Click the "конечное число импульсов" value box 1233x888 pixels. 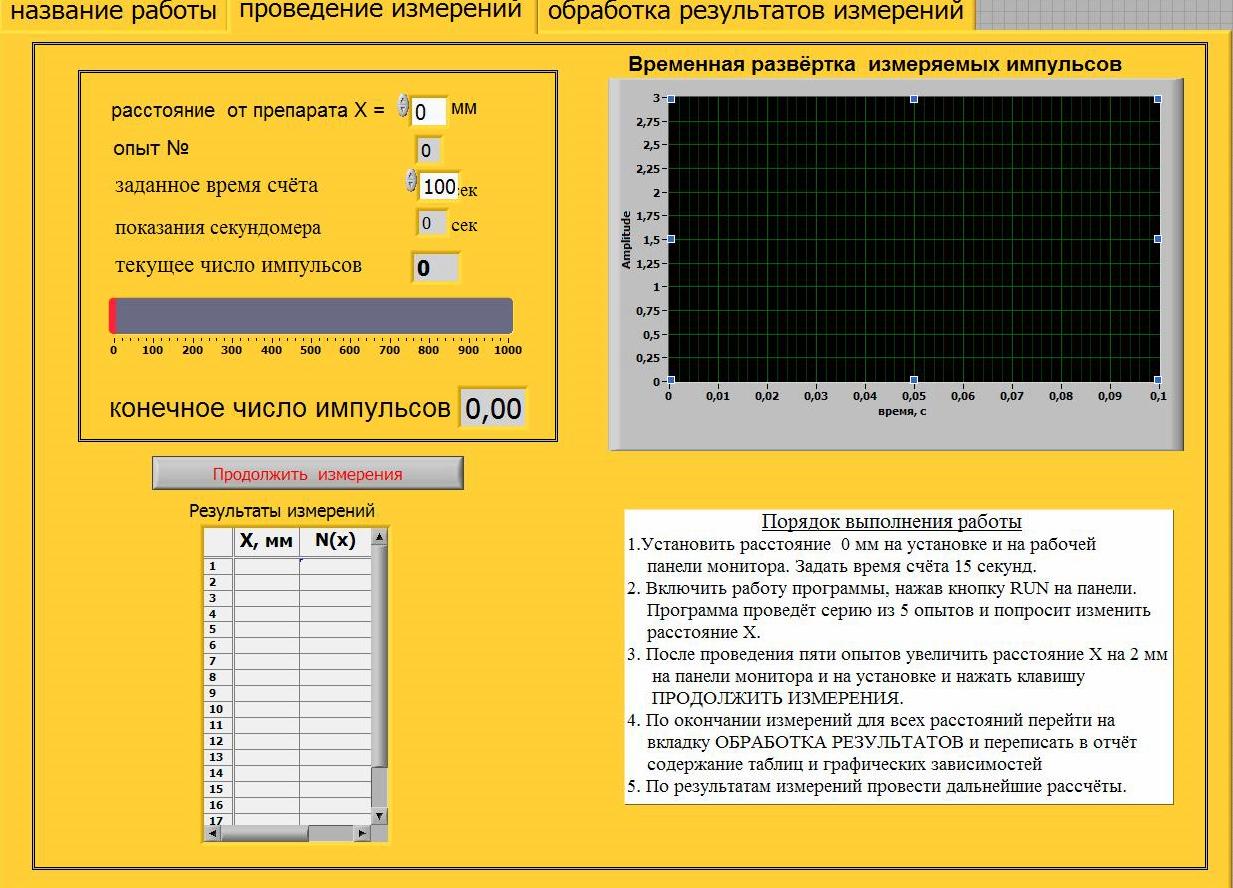click(x=493, y=408)
